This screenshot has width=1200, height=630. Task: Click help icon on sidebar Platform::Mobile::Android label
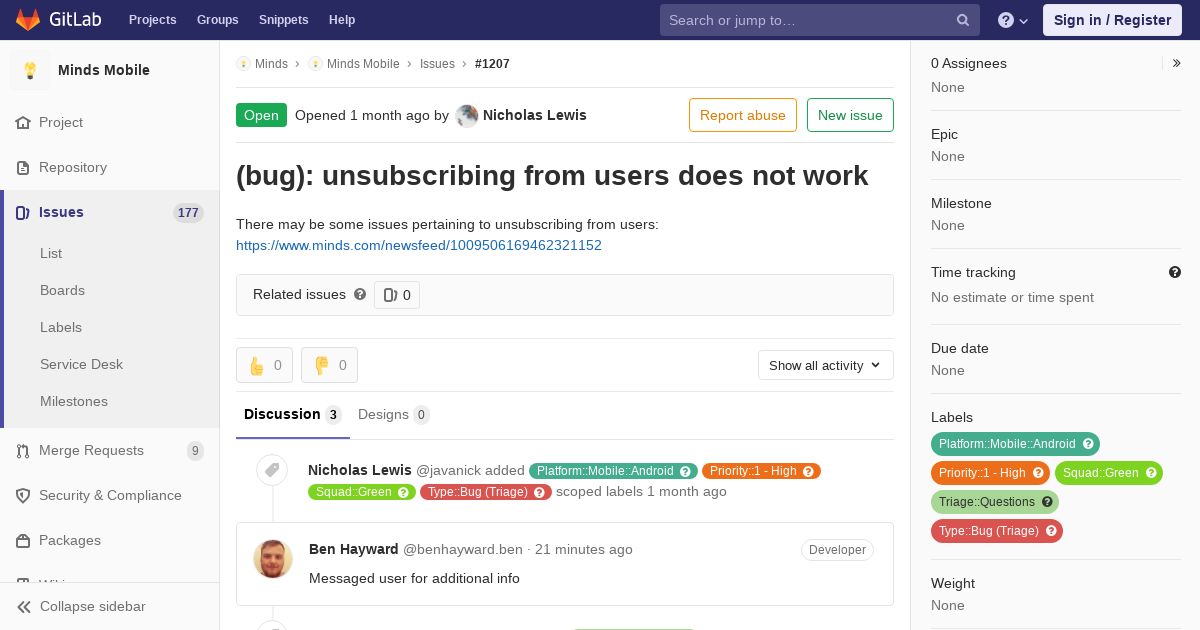point(1088,444)
